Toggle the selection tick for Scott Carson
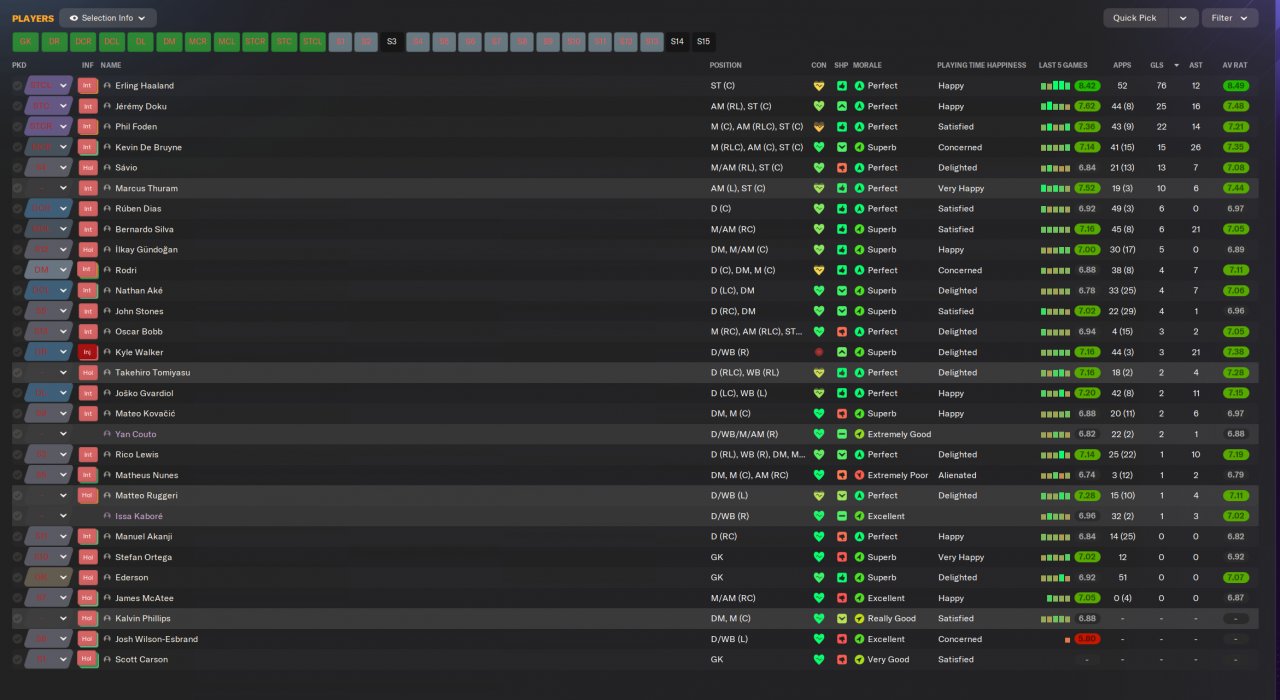The image size is (1280, 700). [x=17, y=660]
